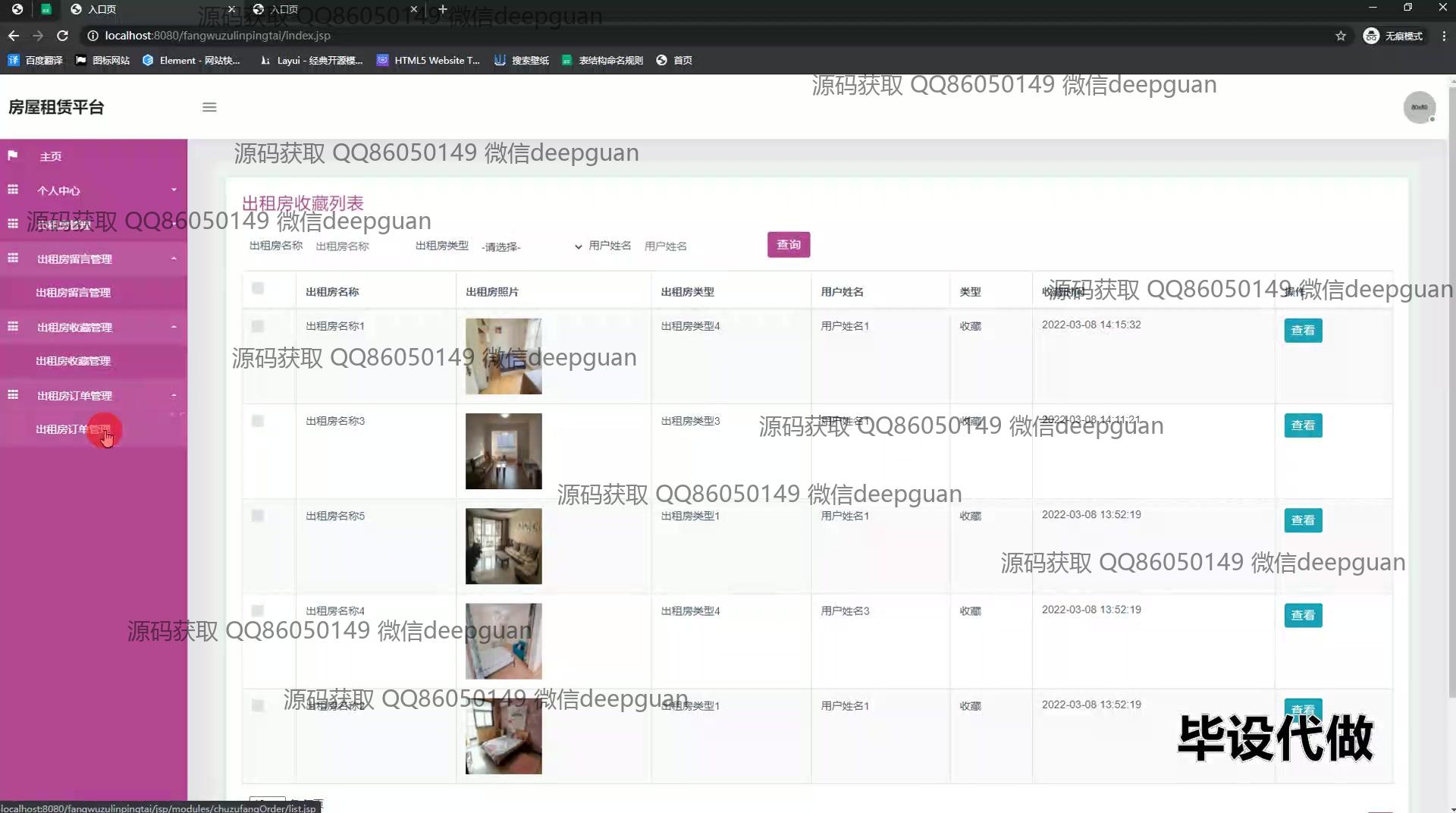Select 出租房收藏管理 submenu item
Image resolution: width=1456 pixels, height=813 pixels.
click(74, 361)
